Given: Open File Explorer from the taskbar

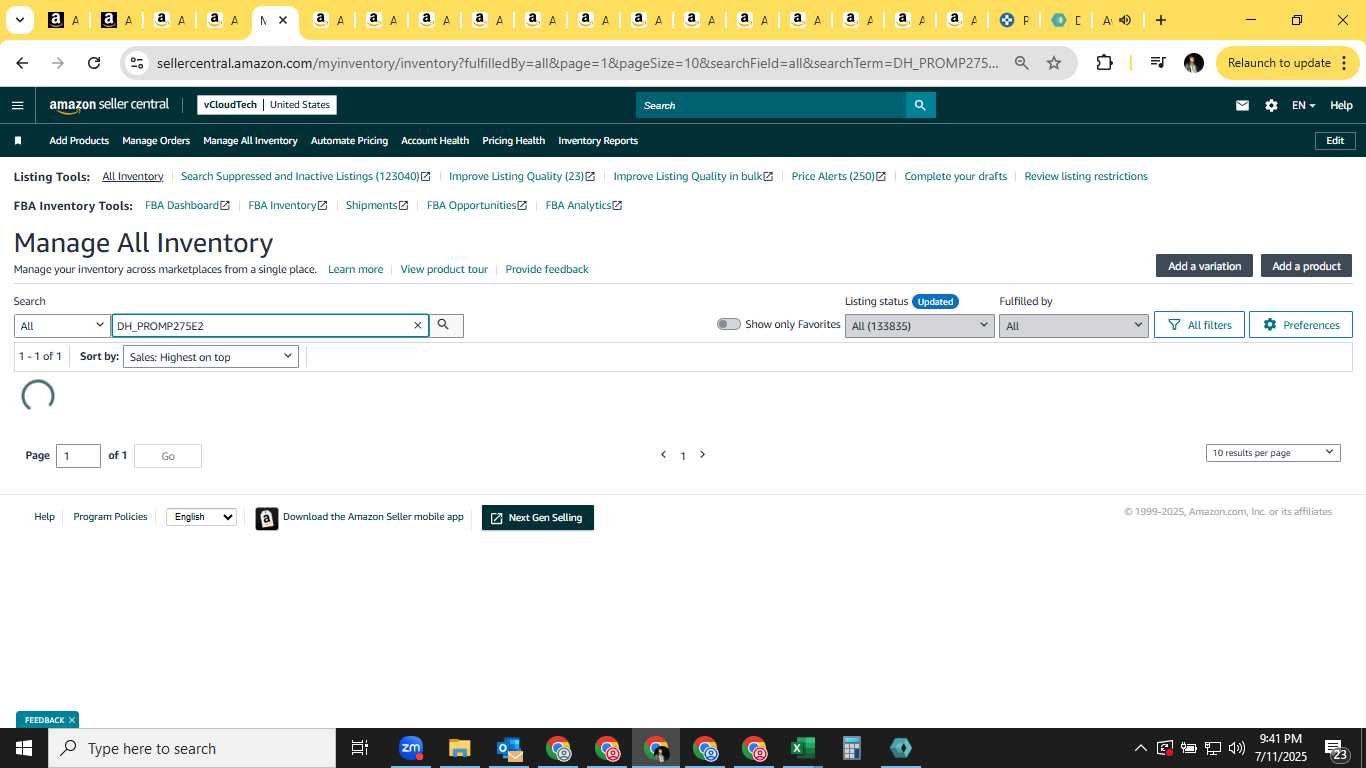Looking at the screenshot, I should (x=459, y=748).
